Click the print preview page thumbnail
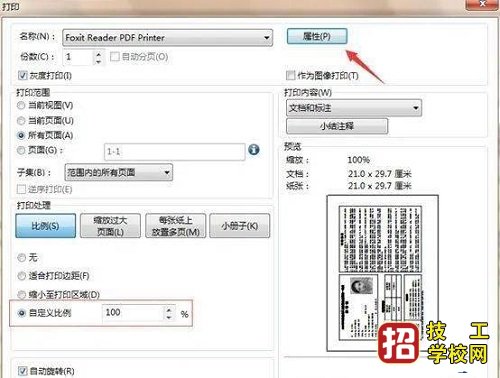The height and width of the screenshot is (378, 500). 382,273
